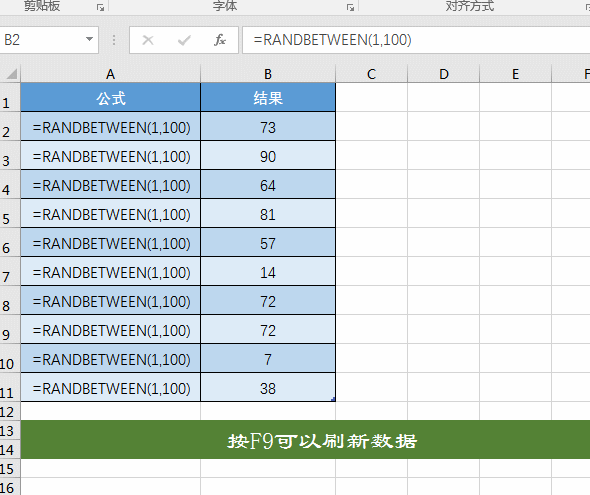Click result cell showing 72 in row 8
This screenshot has width=590, height=495.
268,301
